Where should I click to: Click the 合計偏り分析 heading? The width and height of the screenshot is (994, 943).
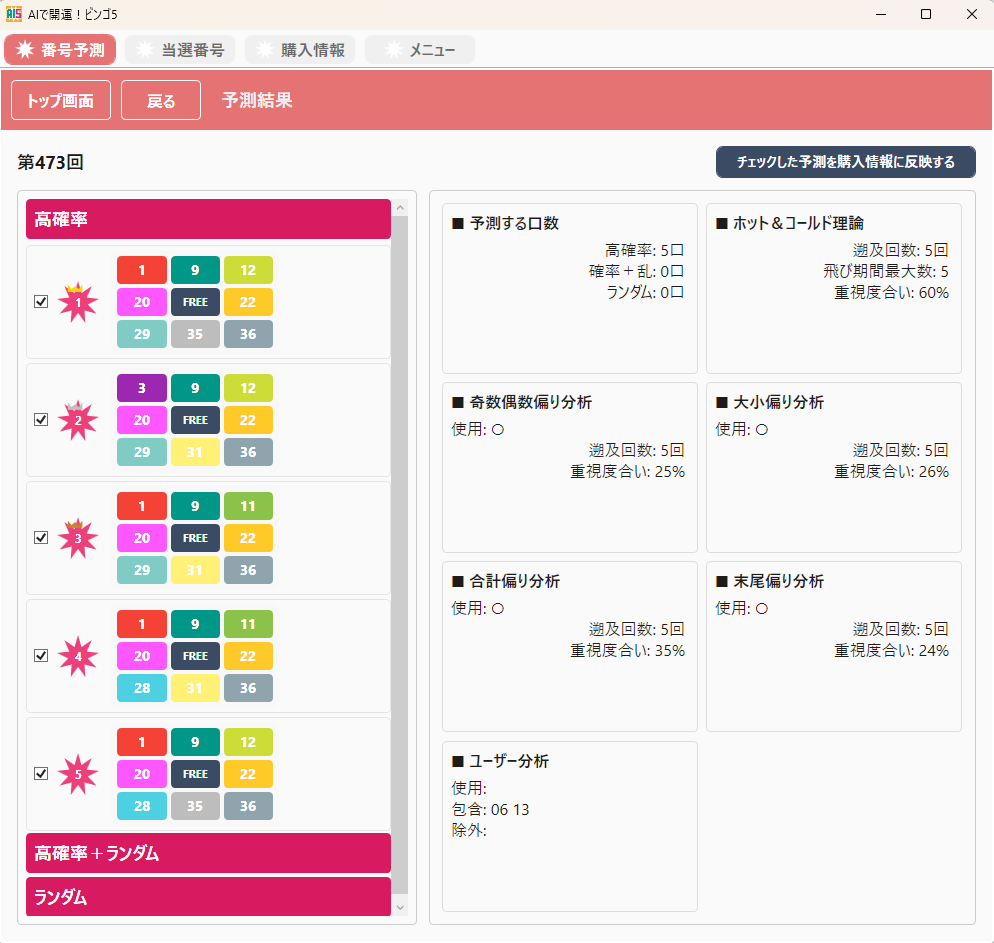point(506,581)
